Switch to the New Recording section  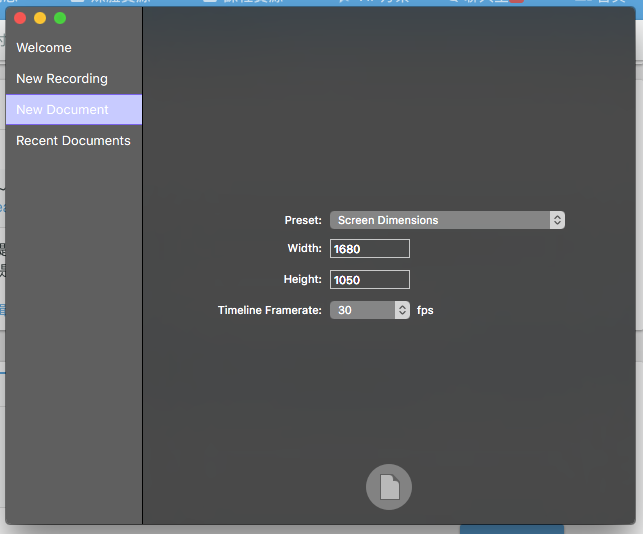coord(62,79)
